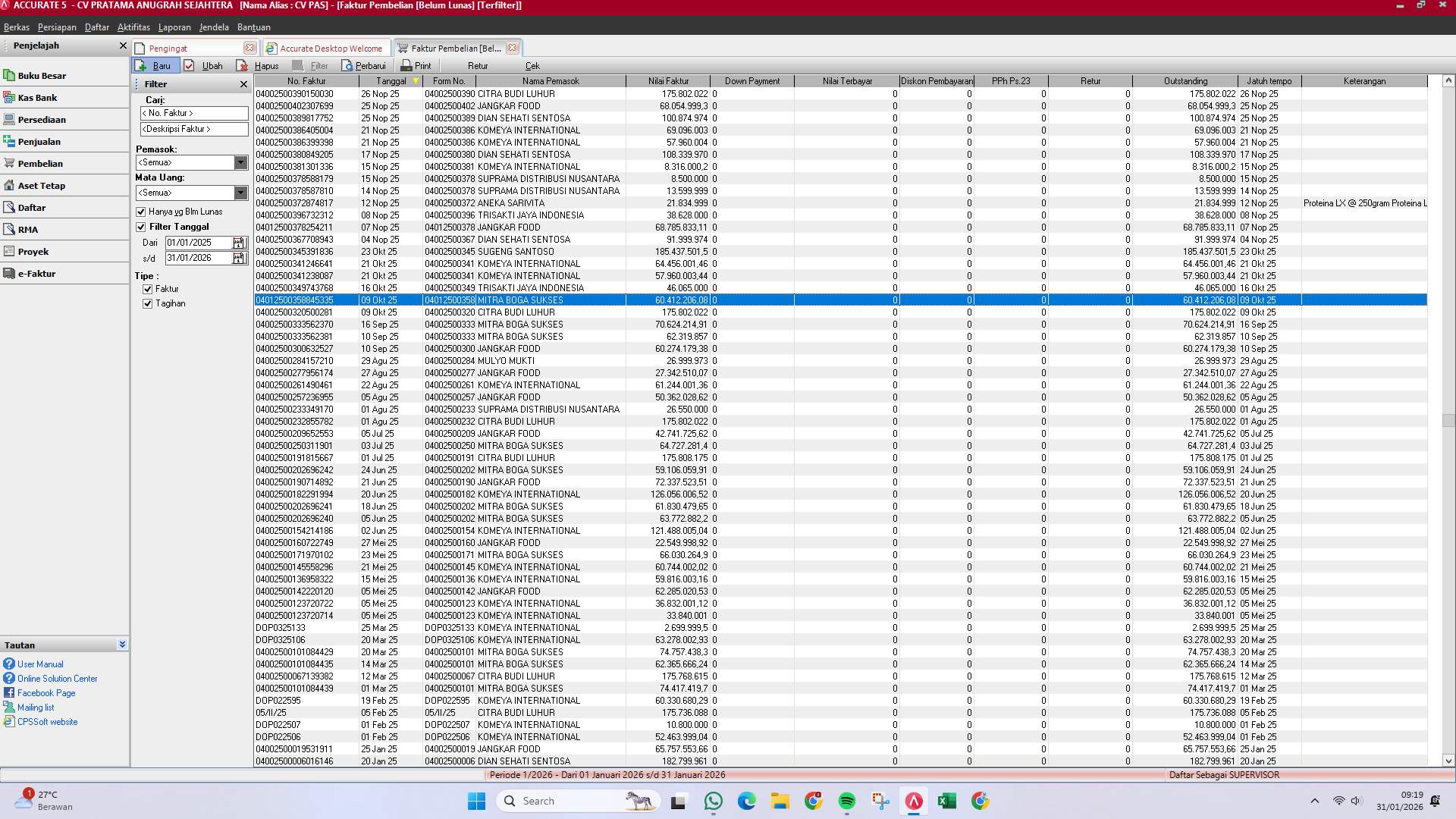The image size is (1456, 819).
Task: Click the e-Faktur sidebar icon
Action: click(x=37, y=273)
